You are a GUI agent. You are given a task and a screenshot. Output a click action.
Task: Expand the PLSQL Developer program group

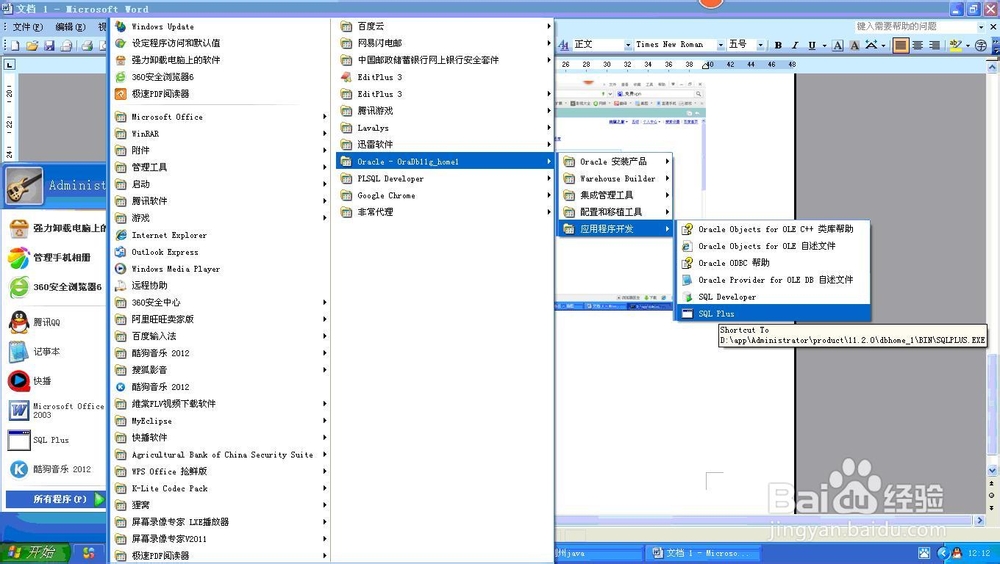click(x=445, y=179)
